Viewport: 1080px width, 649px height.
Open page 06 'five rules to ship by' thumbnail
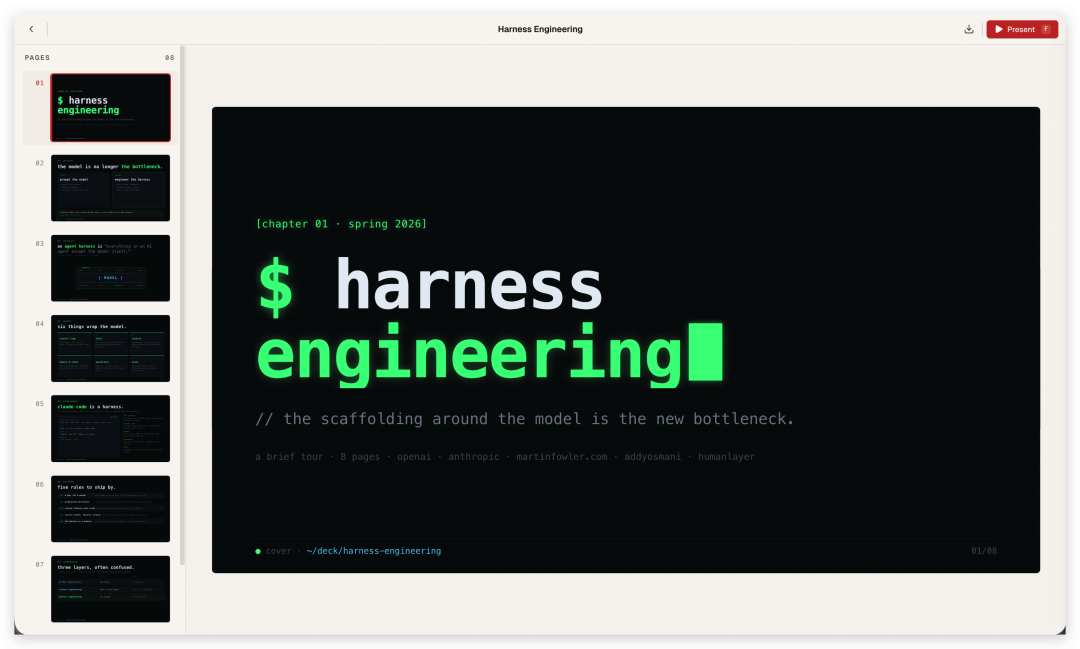click(110, 508)
